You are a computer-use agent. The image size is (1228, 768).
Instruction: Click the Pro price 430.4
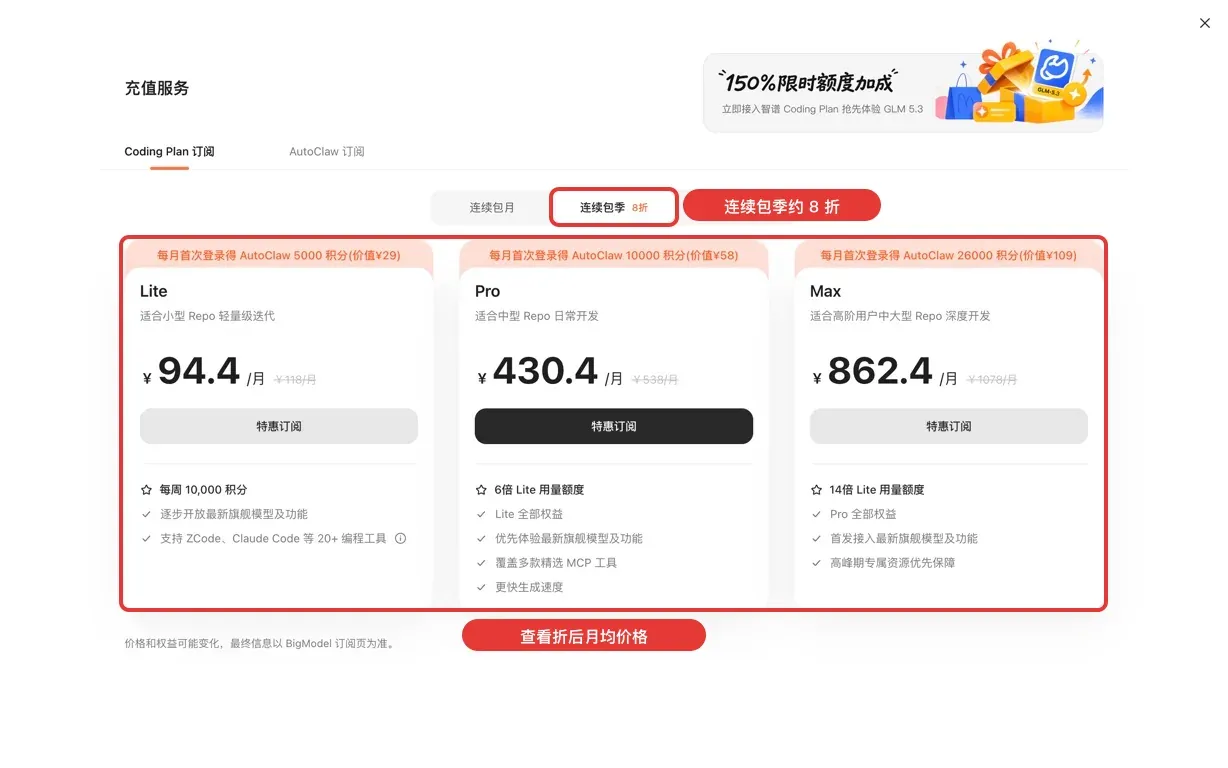pyautogui.click(x=545, y=371)
